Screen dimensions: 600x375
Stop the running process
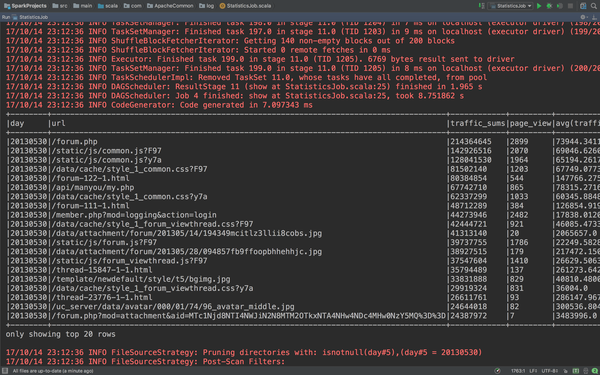click(x=570, y=6)
